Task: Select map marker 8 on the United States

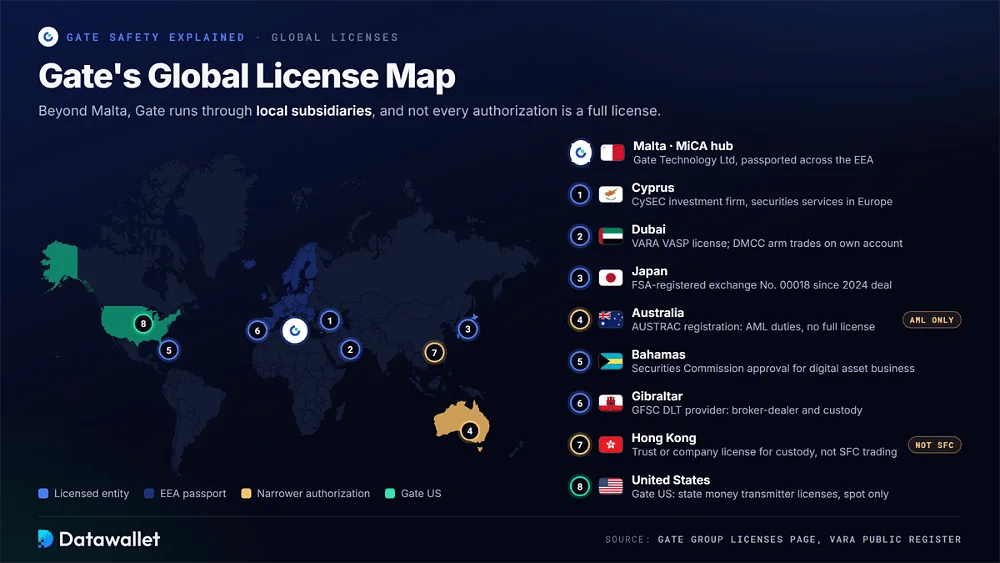Action: click(143, 323)
